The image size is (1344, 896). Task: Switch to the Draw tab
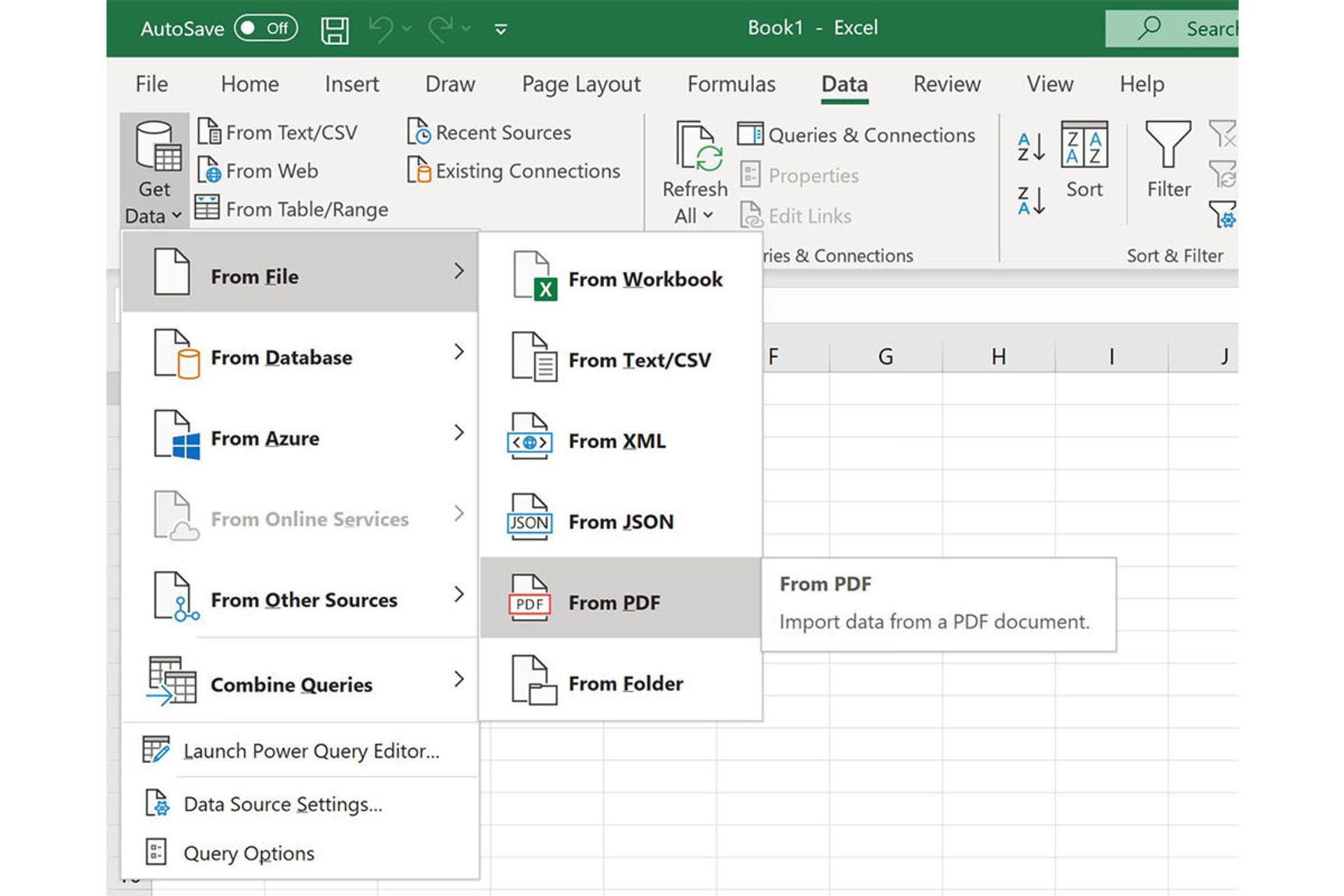pos(450,84)
